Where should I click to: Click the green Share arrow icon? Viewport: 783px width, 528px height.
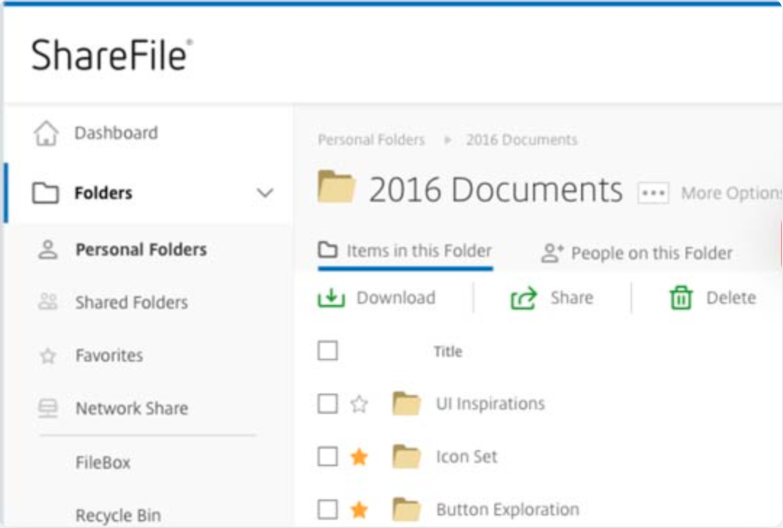pyautogui.click(x=523, y=298)
